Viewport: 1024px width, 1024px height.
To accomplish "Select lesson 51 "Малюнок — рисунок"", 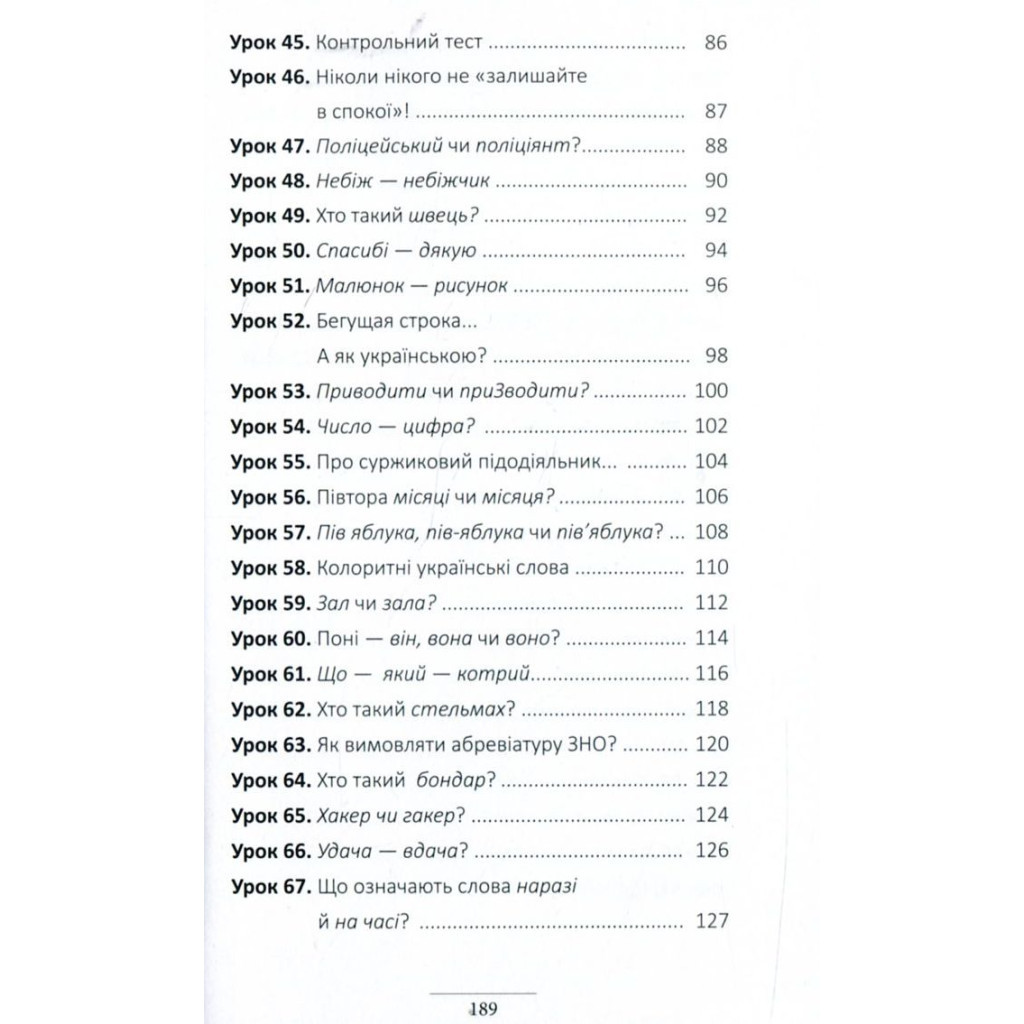I will click(x=411, y=286).
